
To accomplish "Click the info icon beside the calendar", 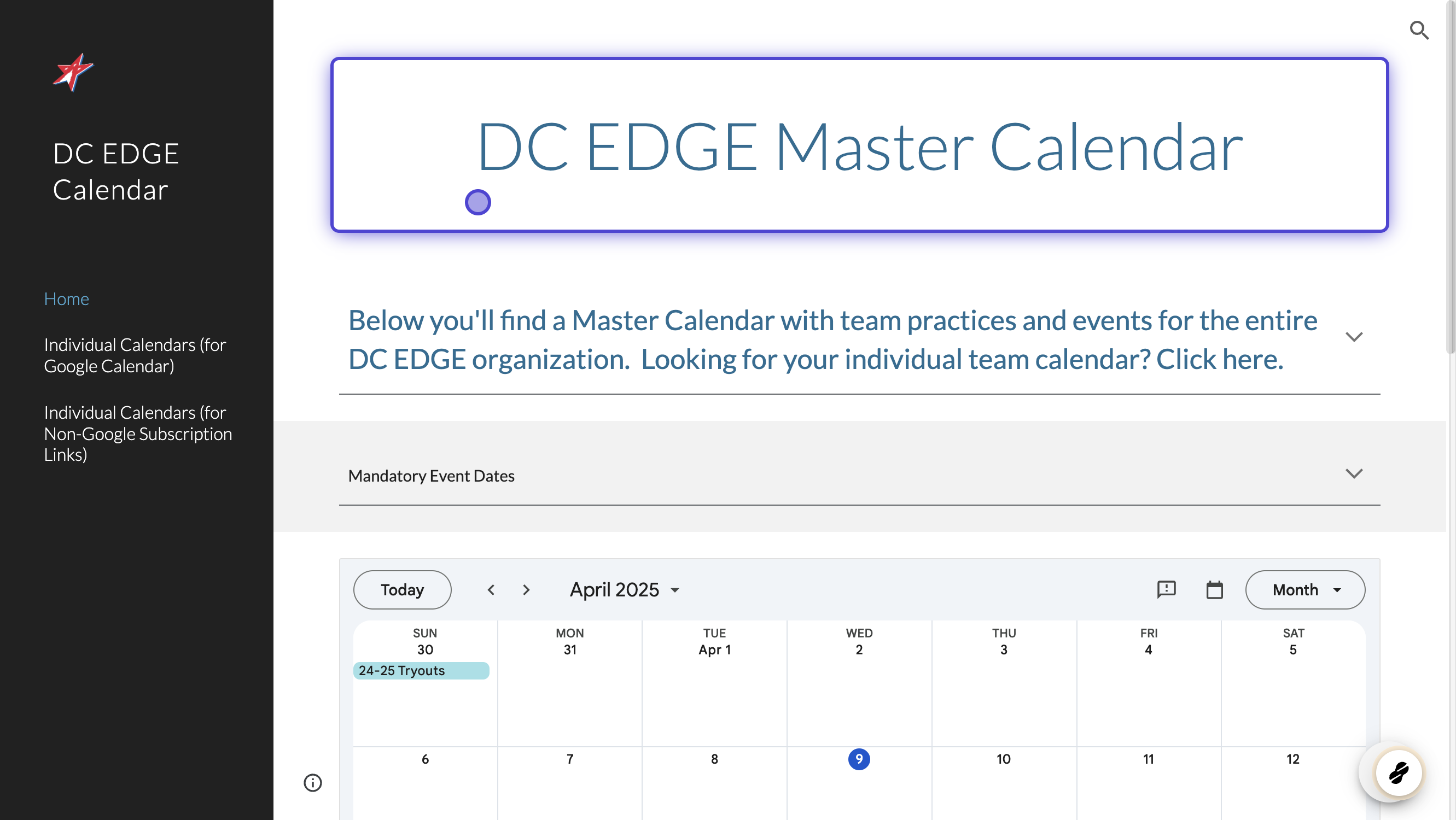I will coord(312,783).
